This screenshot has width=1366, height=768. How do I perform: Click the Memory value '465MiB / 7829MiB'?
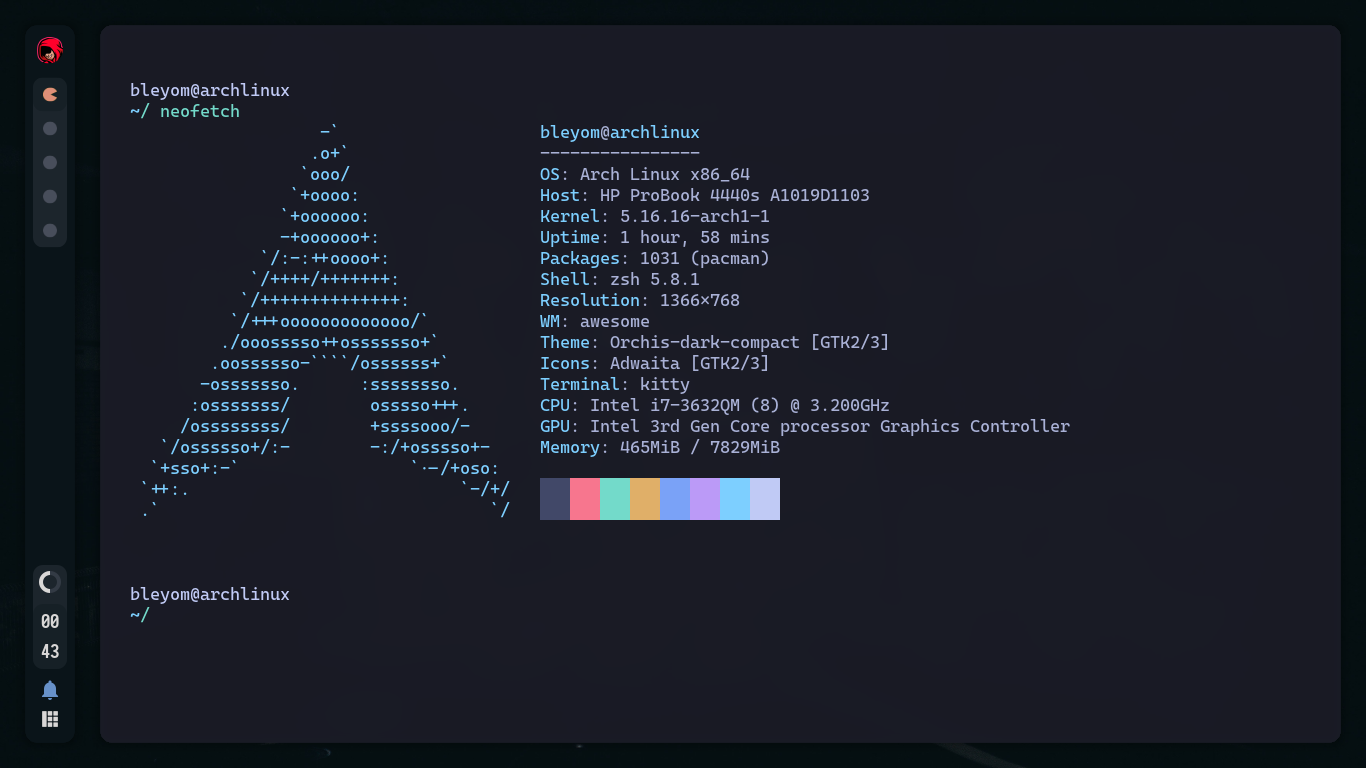700,447
